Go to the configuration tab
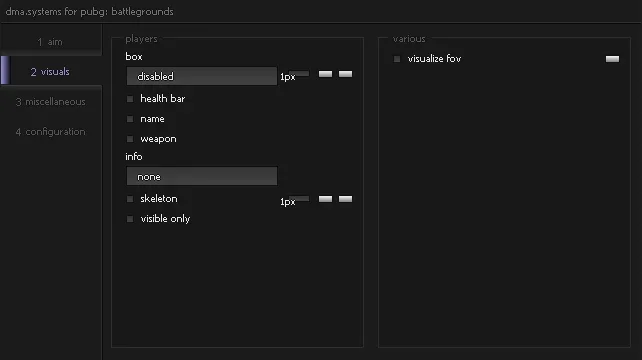This screenshot has height=360, width=642. (51, 132)
